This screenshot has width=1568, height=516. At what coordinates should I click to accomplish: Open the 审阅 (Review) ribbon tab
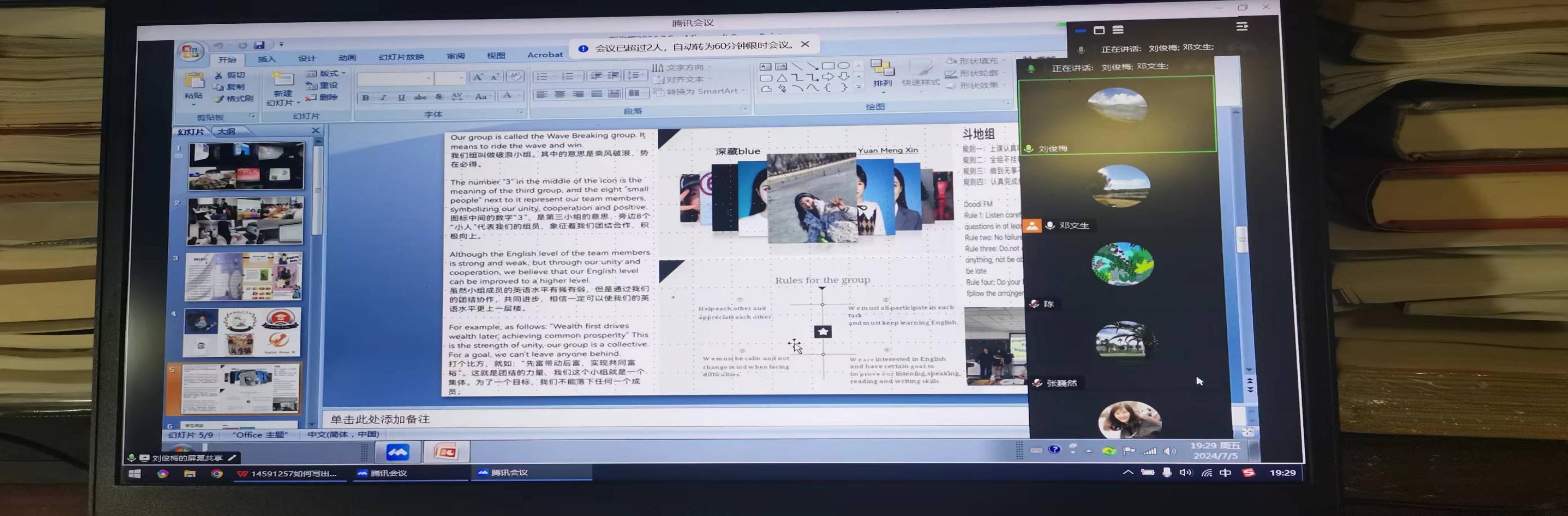click(x=455, y=56)
